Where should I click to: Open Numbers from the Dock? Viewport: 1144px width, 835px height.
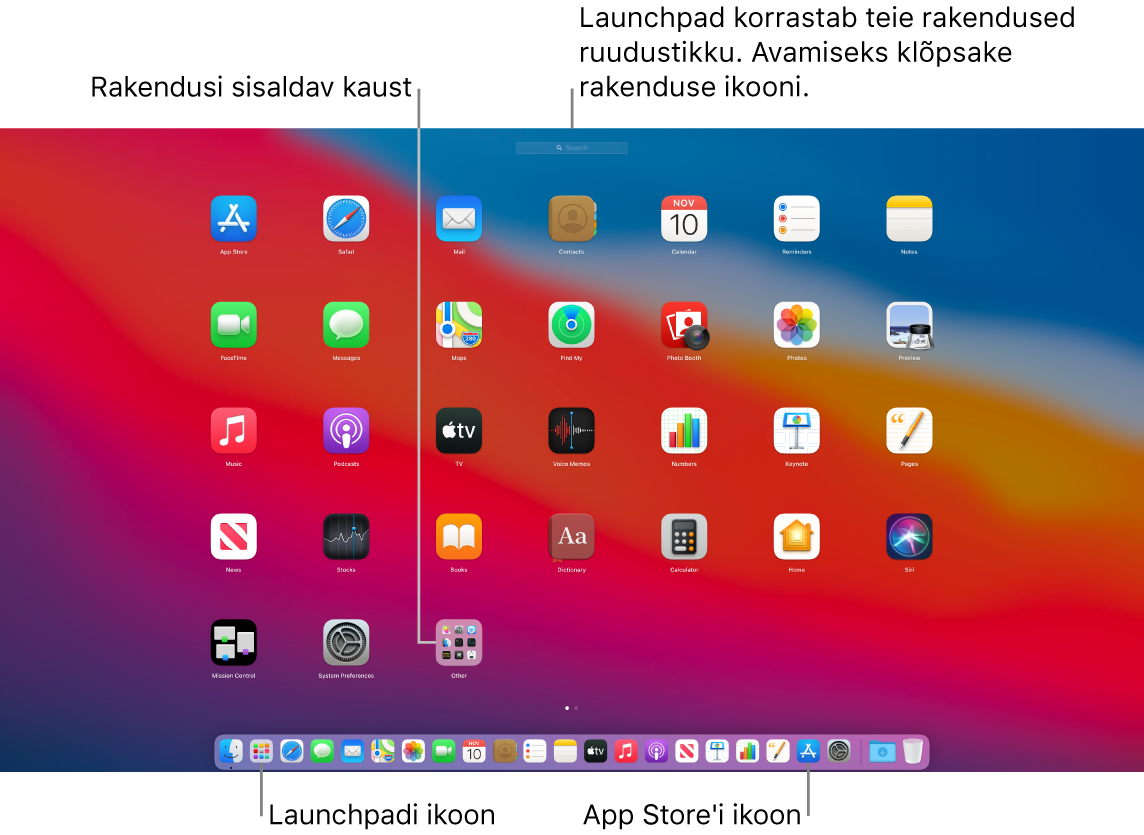pos(748,750)
